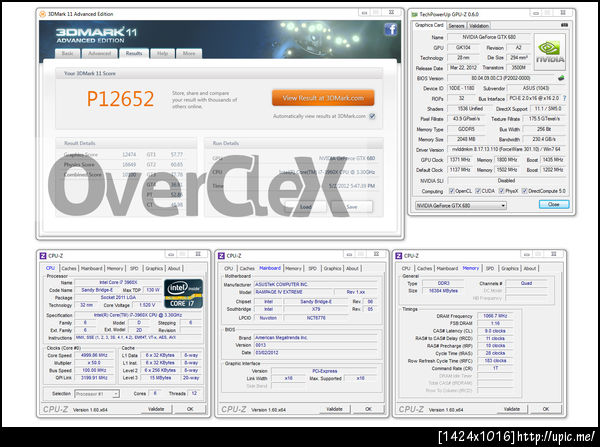Image resolution: width=600 pixels, height=447 pixels.
Task: Open Caches tab in the CPU-Z CPU window
Action: 69,268
